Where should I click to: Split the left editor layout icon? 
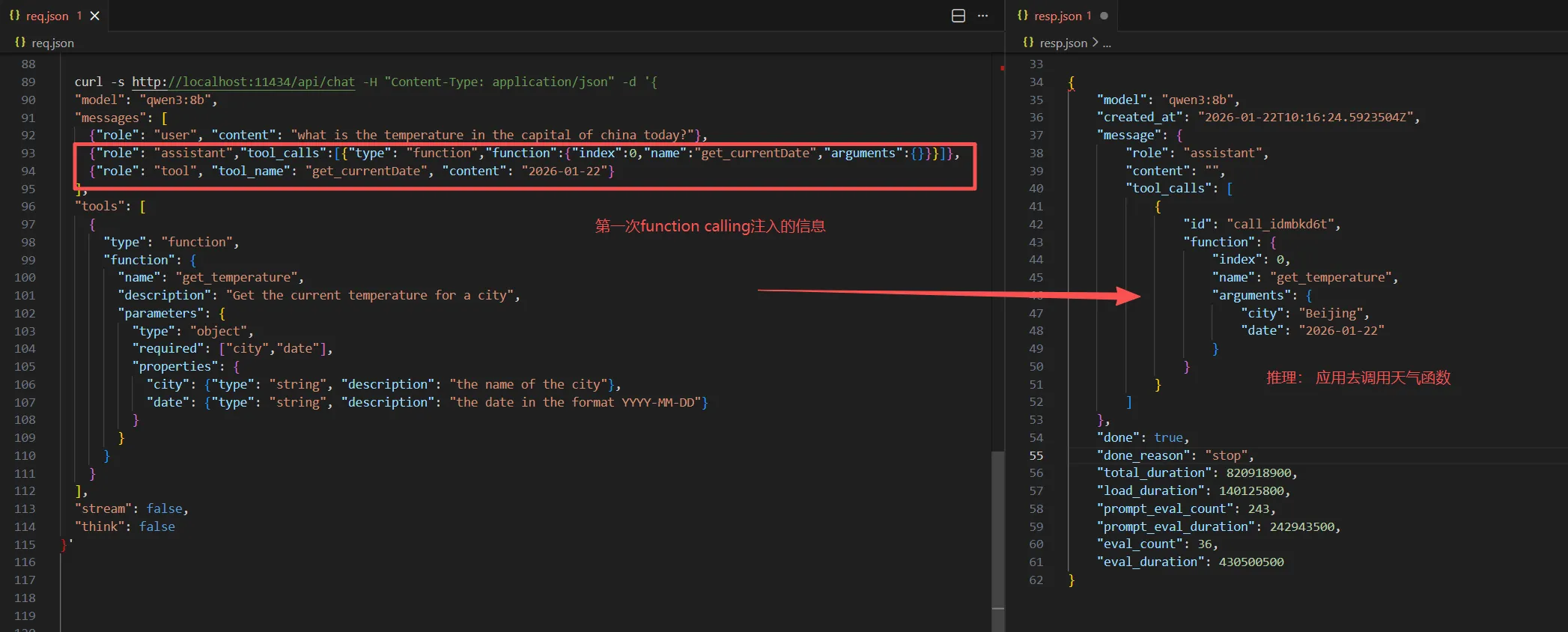click(958, 16)
